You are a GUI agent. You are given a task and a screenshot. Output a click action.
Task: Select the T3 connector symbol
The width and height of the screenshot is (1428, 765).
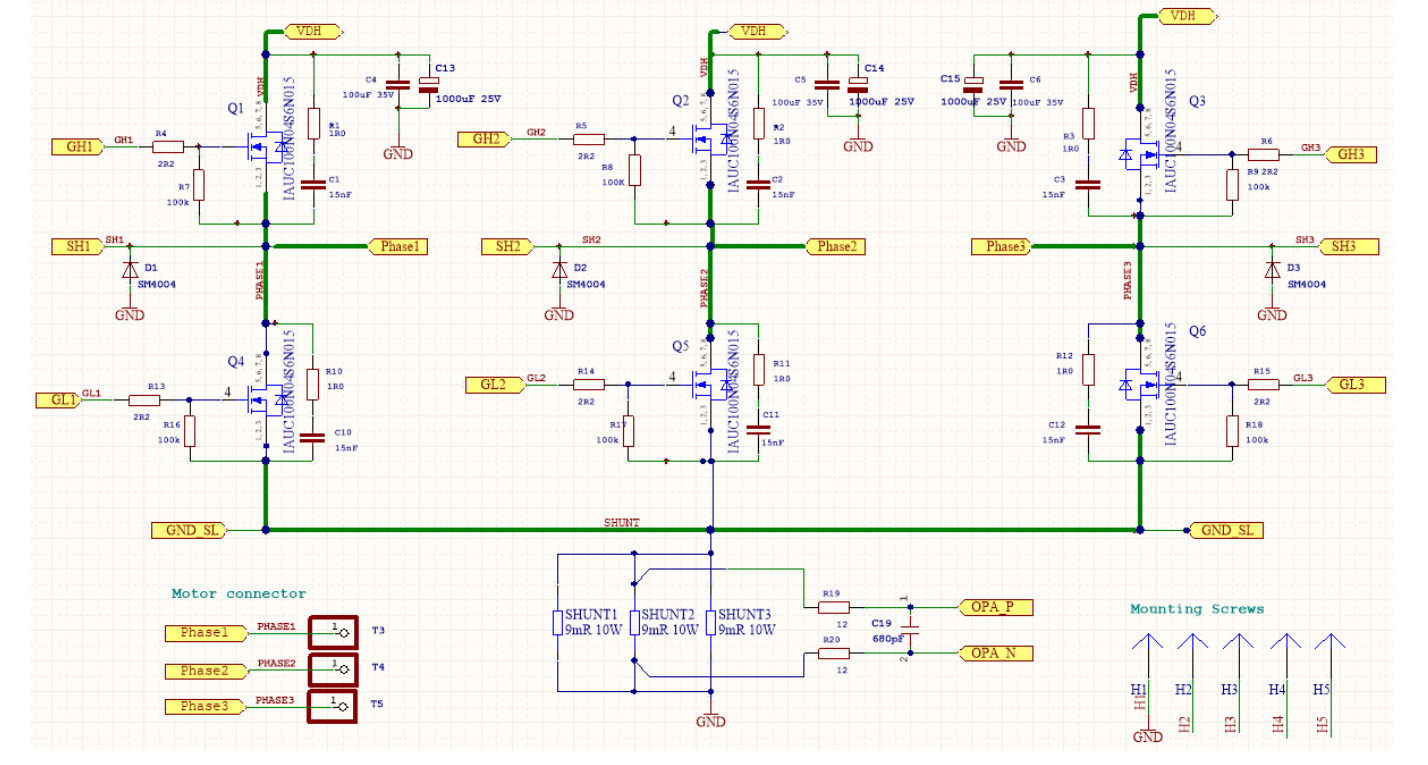(332, 632)
